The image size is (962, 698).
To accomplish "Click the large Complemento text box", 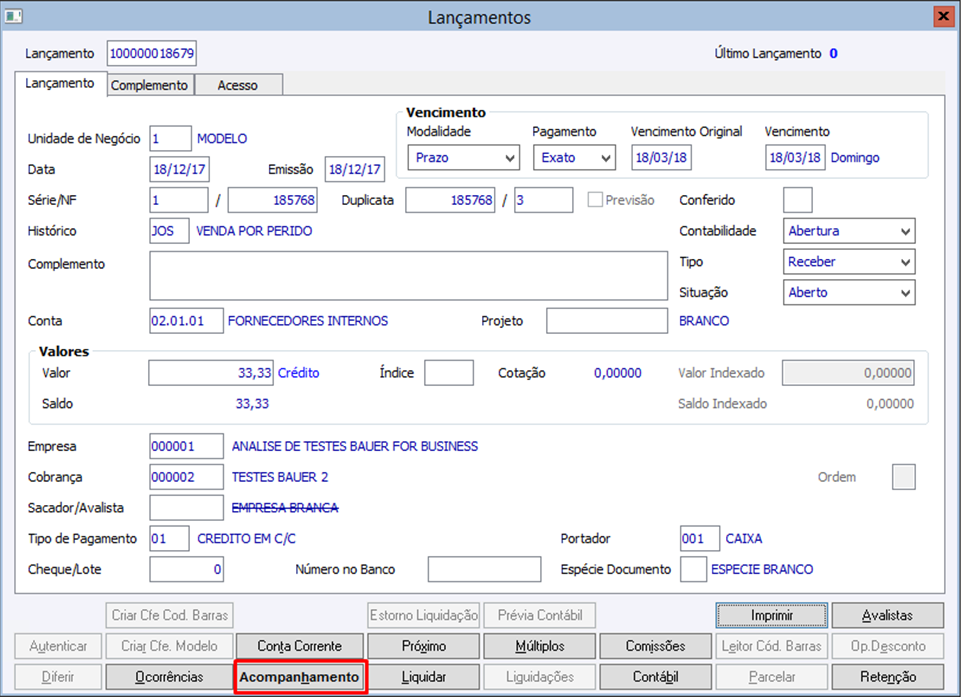I will [409, 275].
